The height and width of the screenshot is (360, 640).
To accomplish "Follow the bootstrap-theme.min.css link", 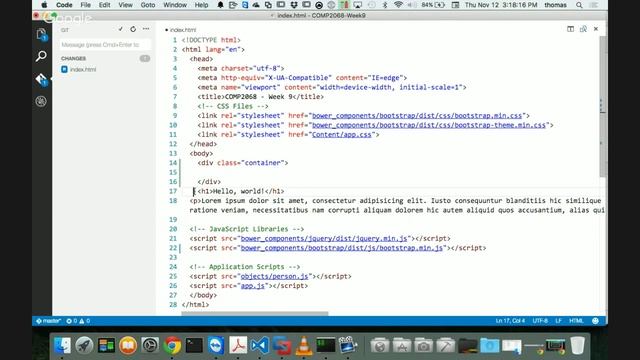I will tap(429, 125).
